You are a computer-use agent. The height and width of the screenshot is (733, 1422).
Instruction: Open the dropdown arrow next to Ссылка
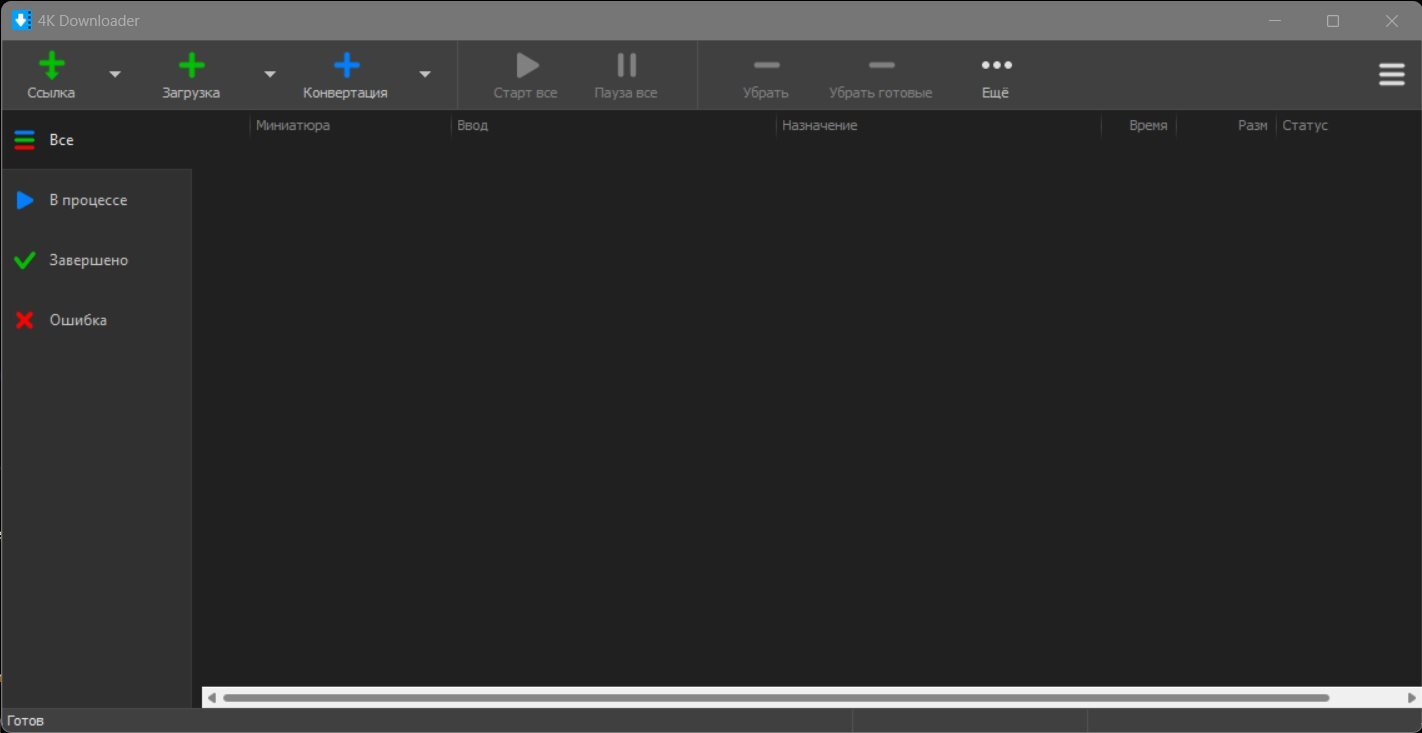[115, 74]
